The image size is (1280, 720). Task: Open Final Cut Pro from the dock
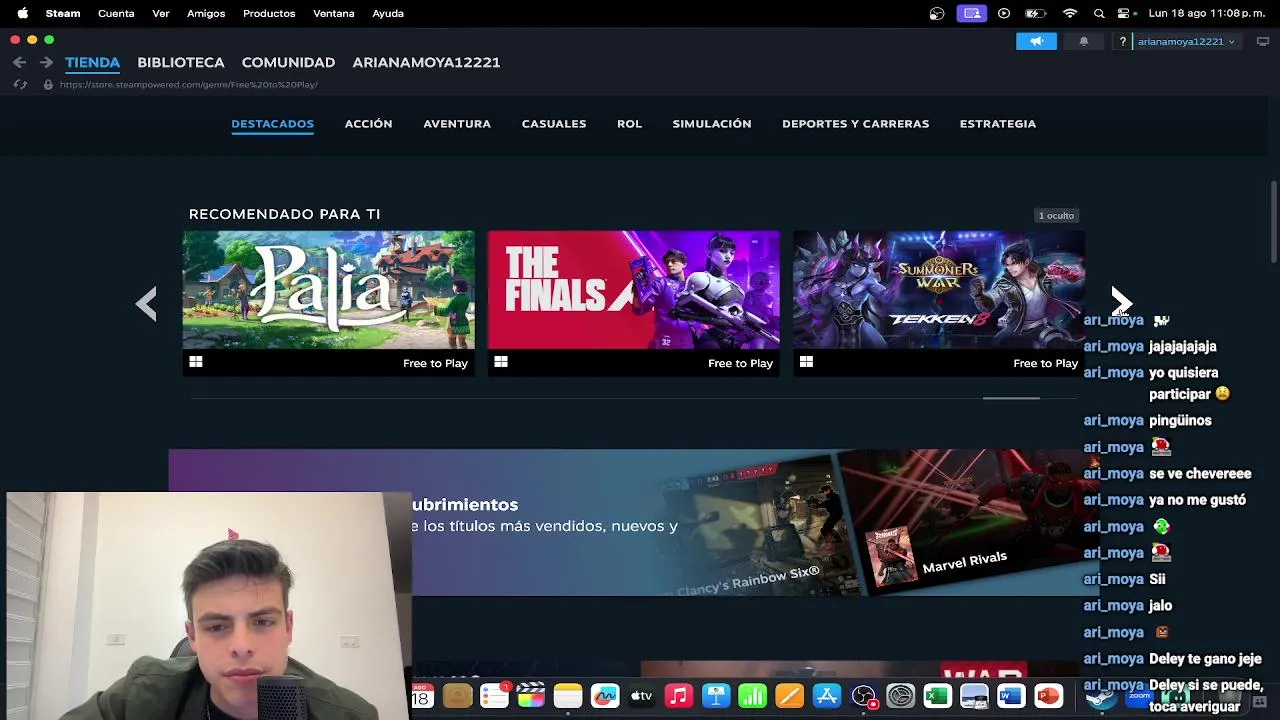point(530,696)
